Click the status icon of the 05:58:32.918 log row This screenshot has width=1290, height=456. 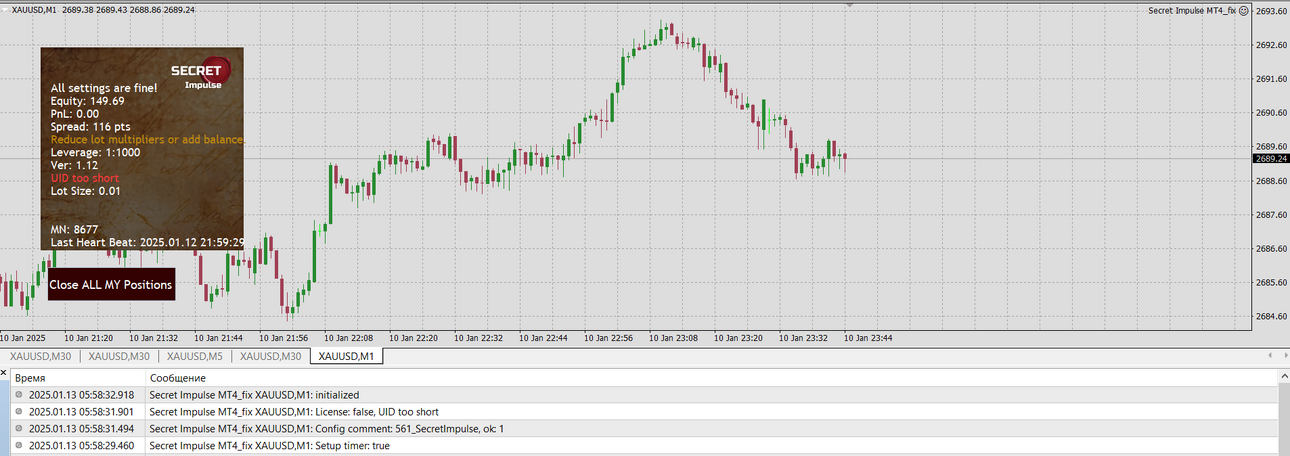pos(18,395)
